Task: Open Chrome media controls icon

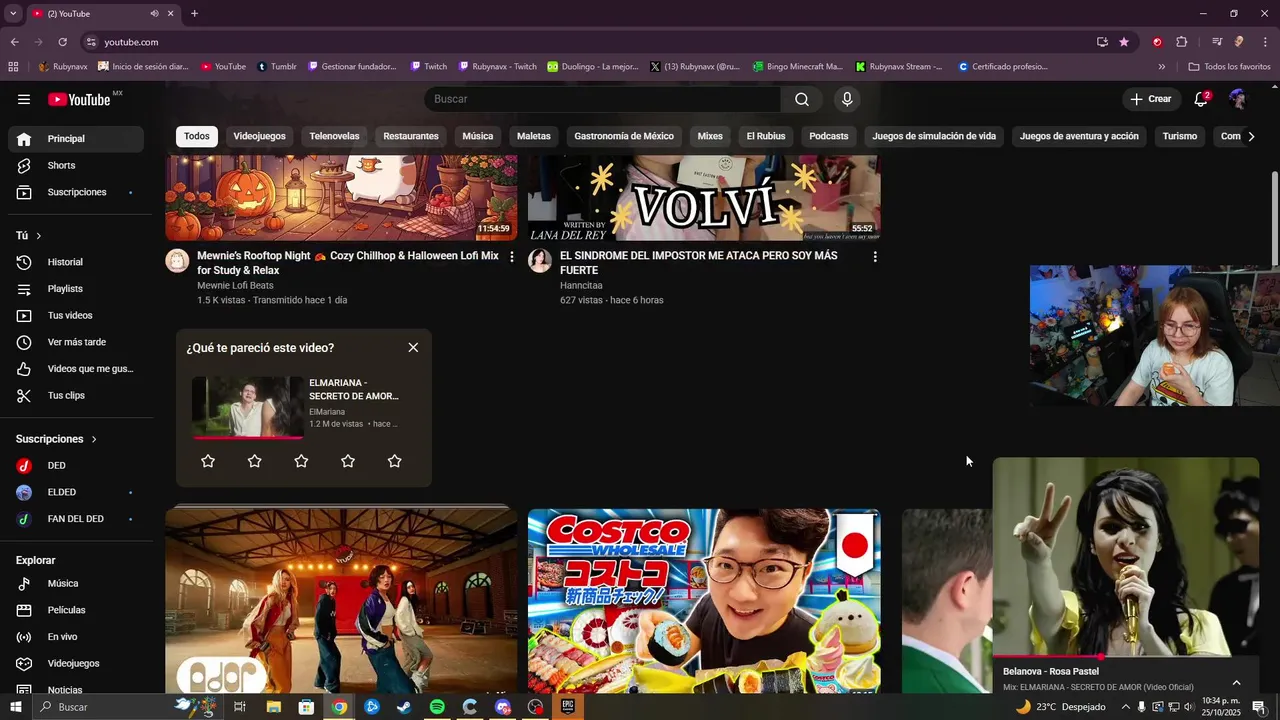Action: 1217,42
